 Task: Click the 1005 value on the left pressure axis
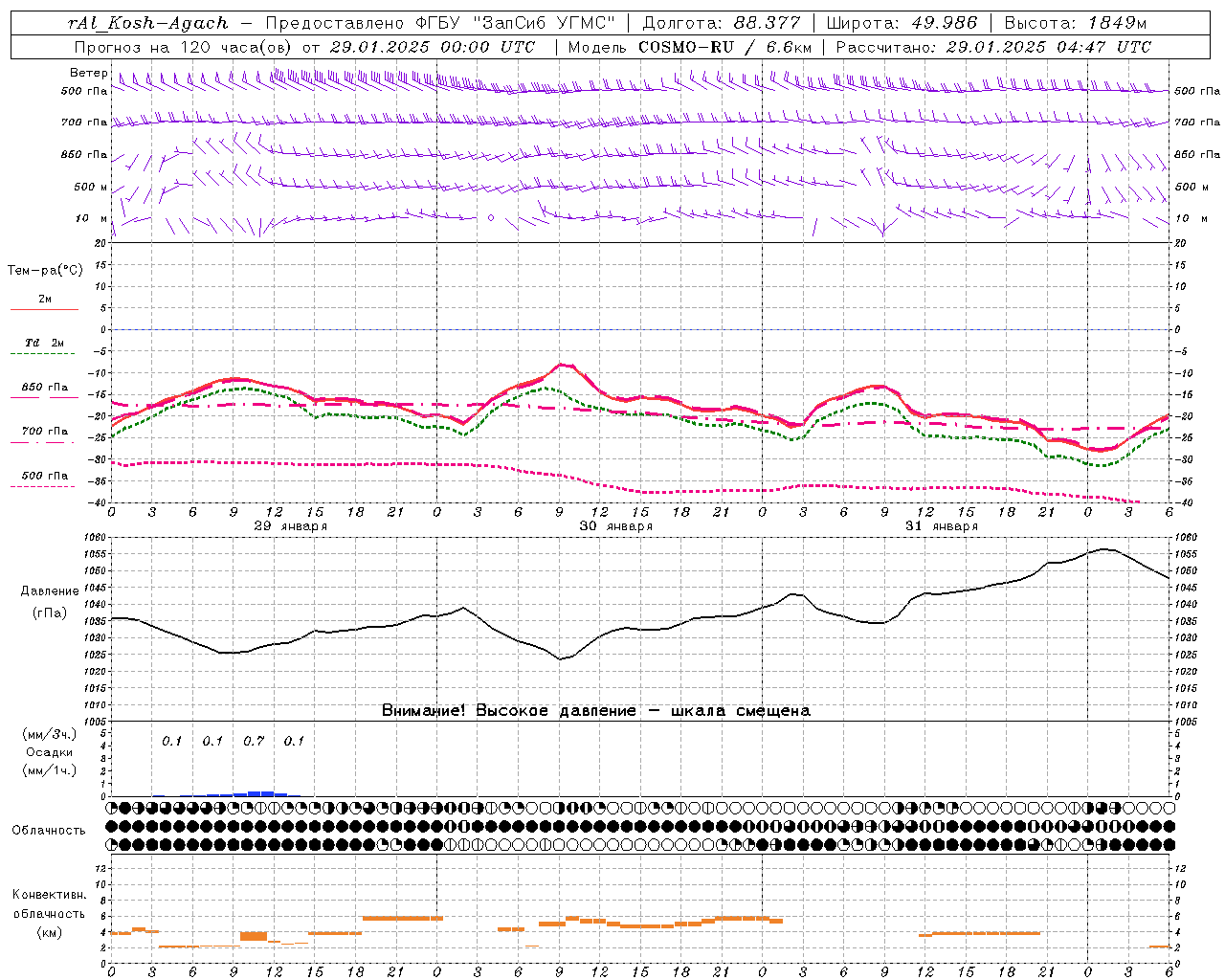coord(96,721)
